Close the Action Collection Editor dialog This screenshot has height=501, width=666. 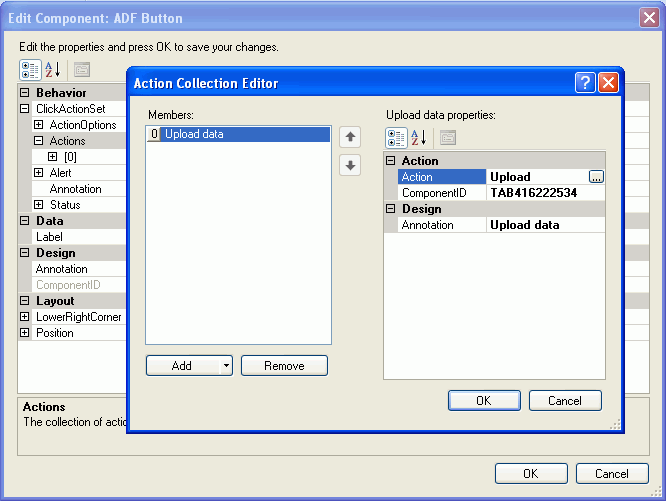[x=608, y=82]
